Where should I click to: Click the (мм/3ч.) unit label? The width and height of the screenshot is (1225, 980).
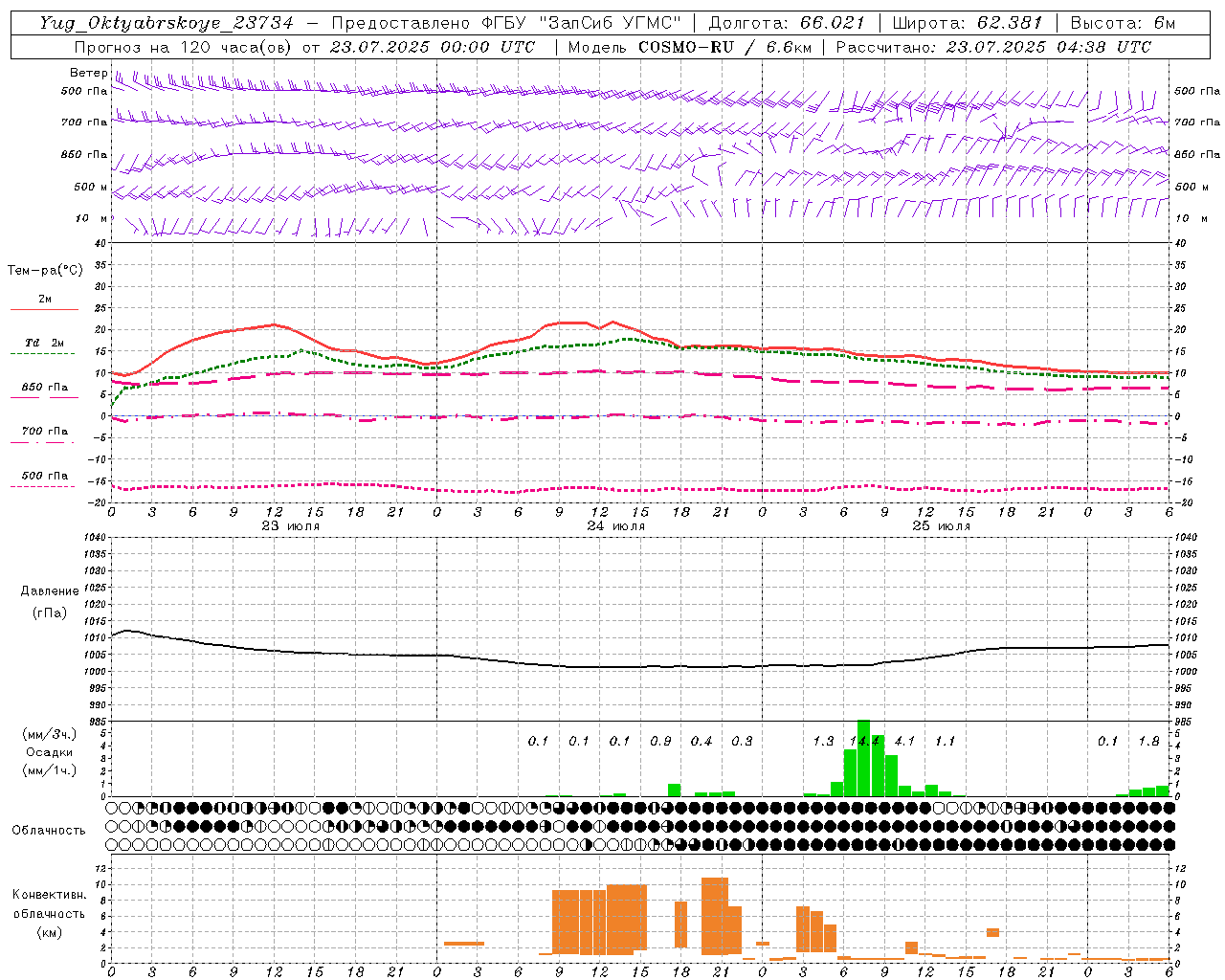50,735
